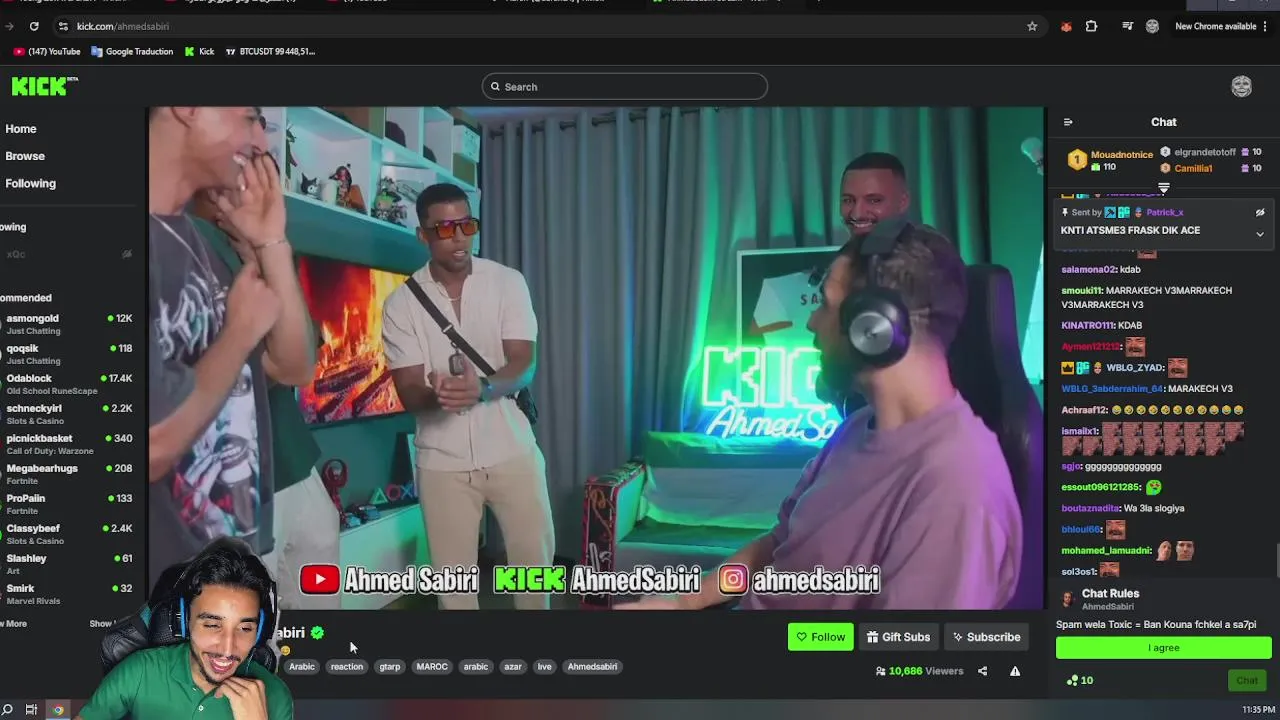1280x720 pixels.
Task: Pull down the chat leaderboard arrow
Action: click(x=1164, y=188)
